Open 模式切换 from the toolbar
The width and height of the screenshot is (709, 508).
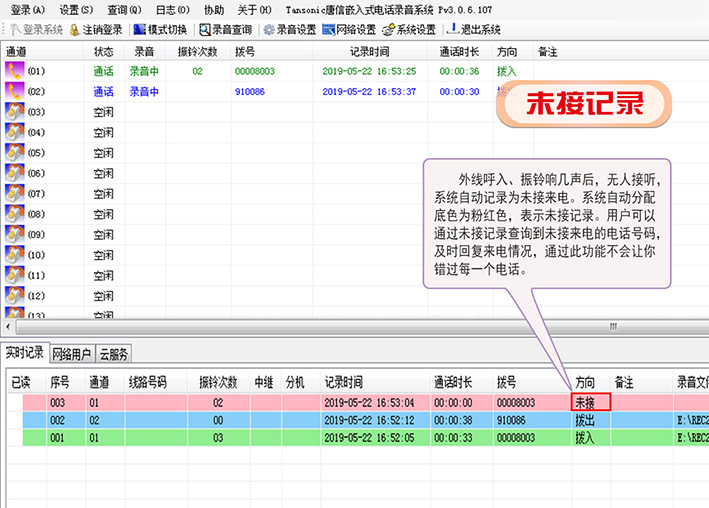click(x=140, y=29)
